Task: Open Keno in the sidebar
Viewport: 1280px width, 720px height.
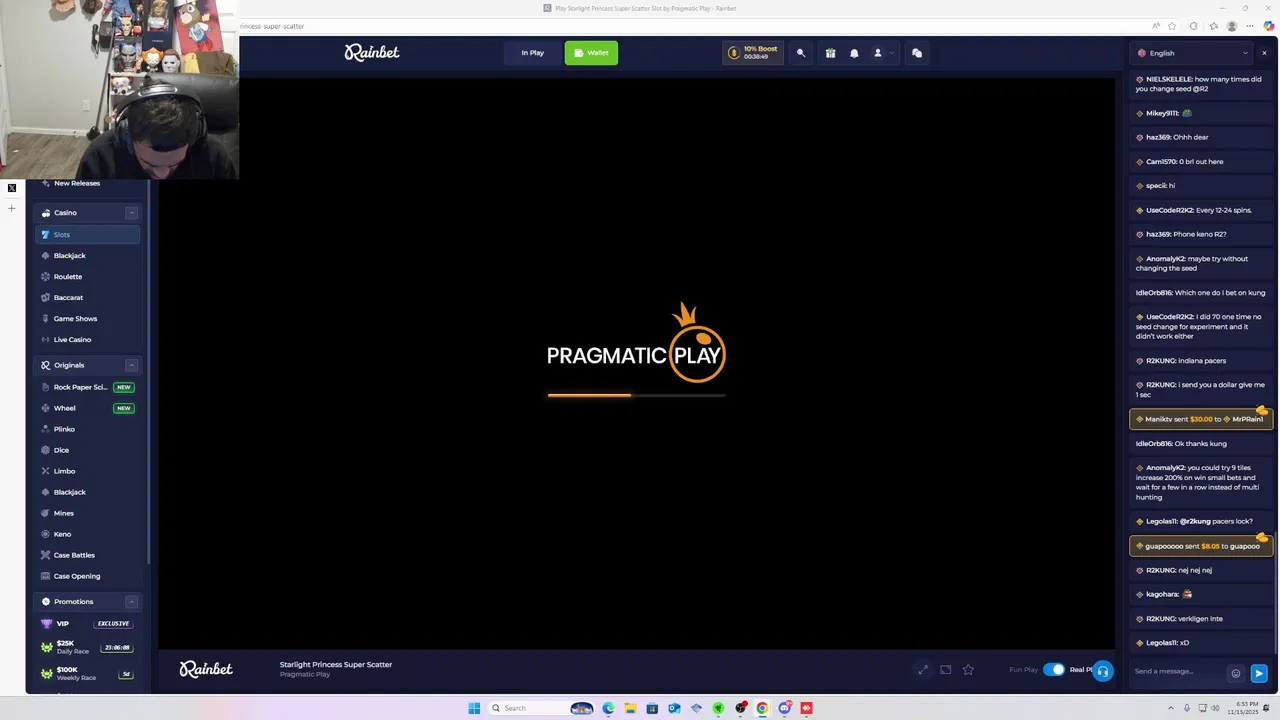Action: pyautogui.click(x=88, y=534)
